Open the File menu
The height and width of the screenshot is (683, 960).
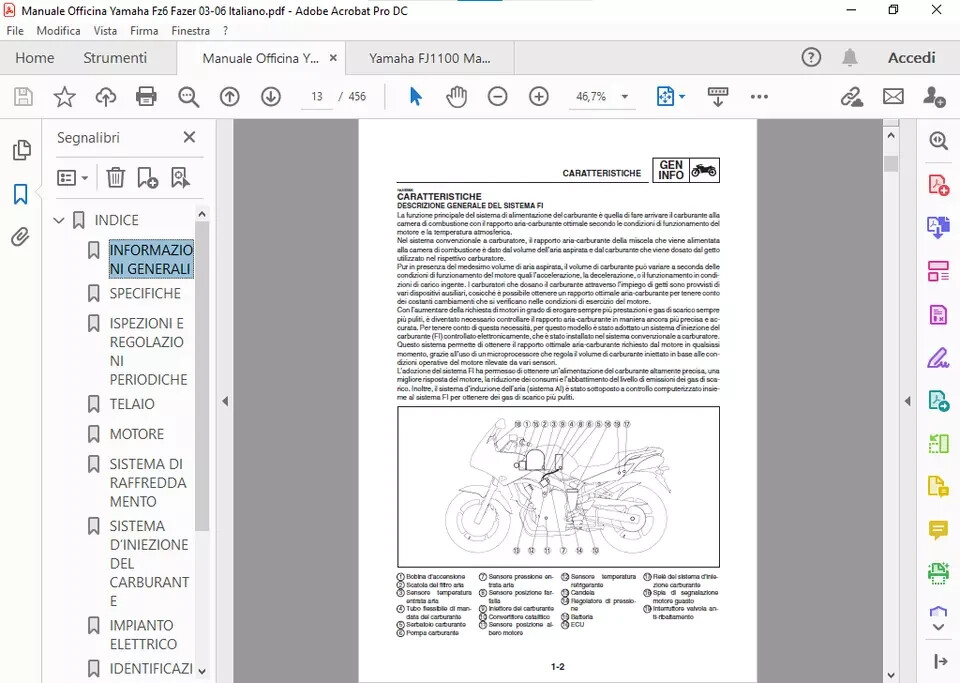pos(15,31)
